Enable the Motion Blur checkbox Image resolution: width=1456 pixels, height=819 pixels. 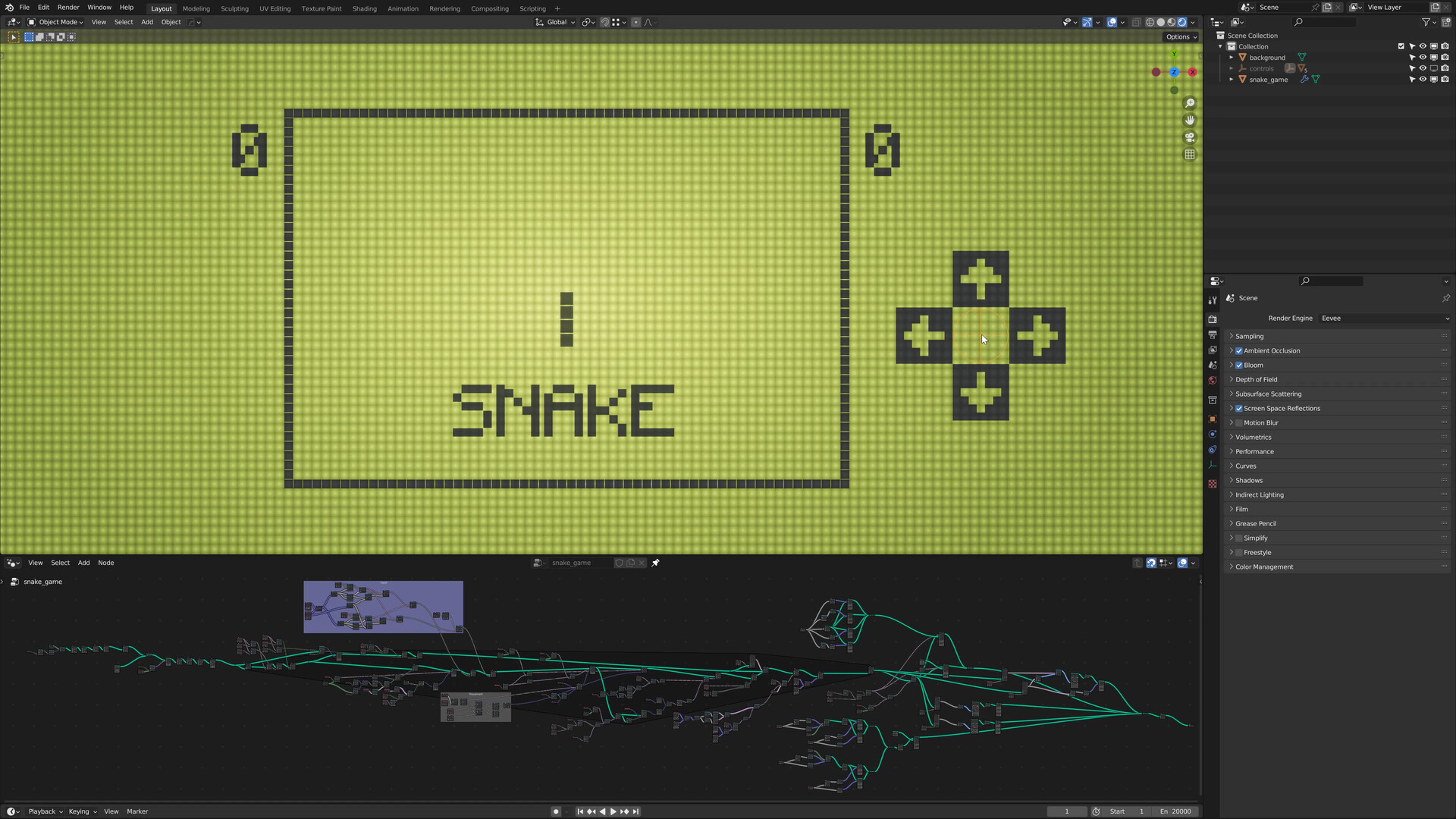1238,422
